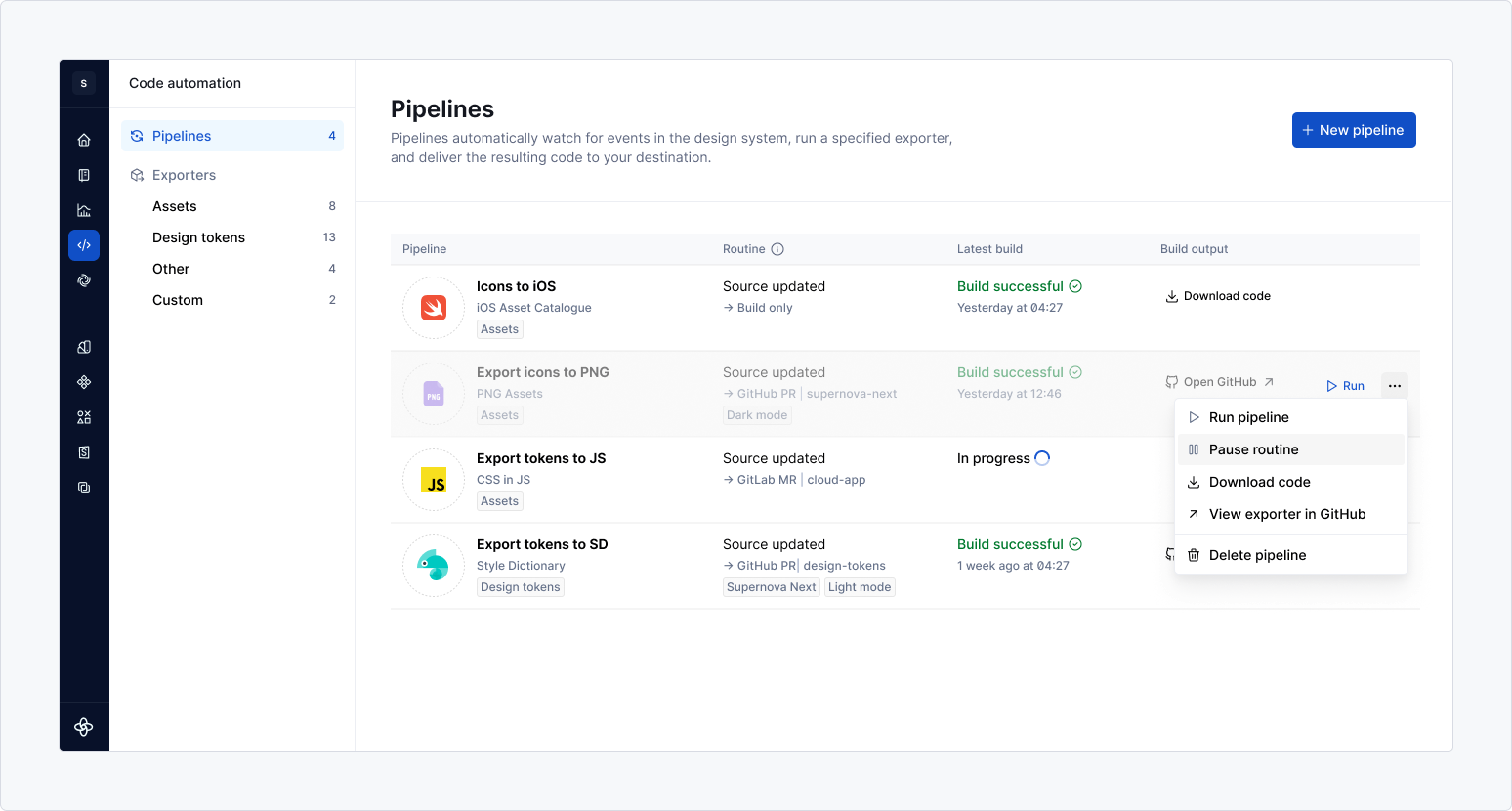1512x811 pixels.
Task: Click Download code for Icons to iOS
Action: tap(1218, 296)
